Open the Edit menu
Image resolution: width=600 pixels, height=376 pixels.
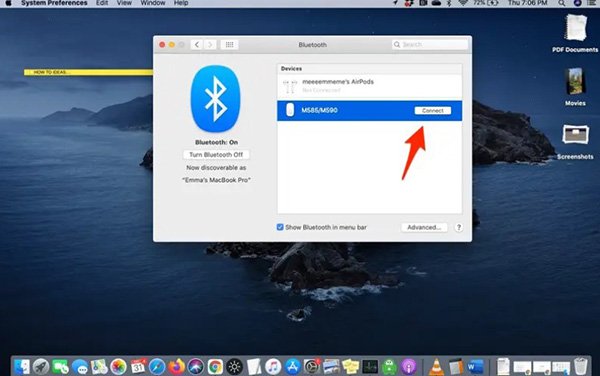(102, 3)
